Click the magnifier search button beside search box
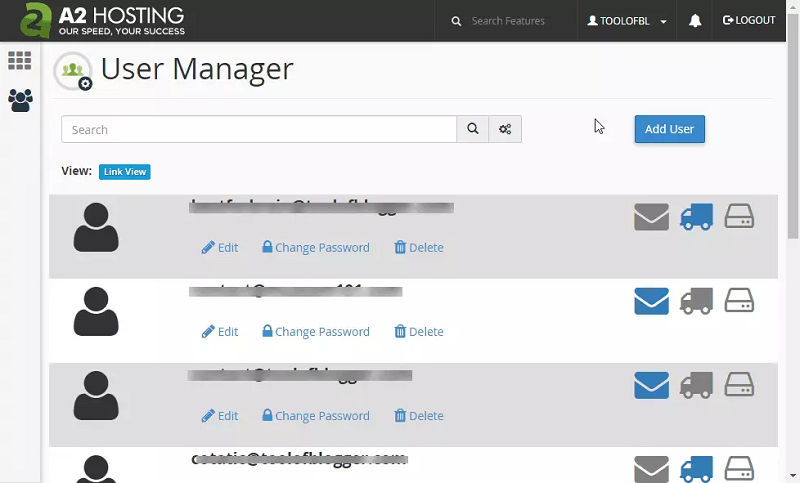The height and width of the screenshot is (483, 800). 473,129
